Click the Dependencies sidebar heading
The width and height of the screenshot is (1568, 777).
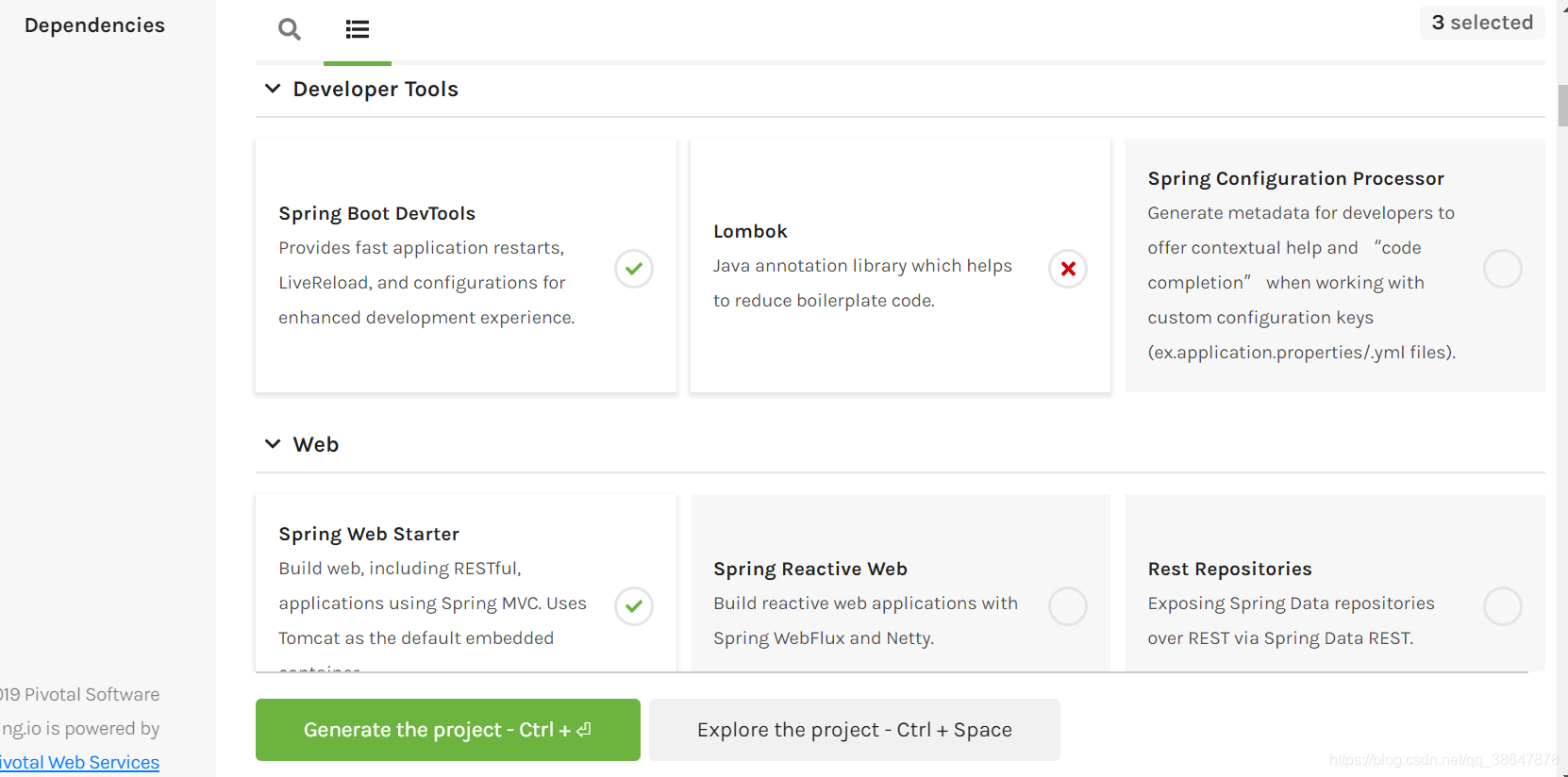coord(94,25)
